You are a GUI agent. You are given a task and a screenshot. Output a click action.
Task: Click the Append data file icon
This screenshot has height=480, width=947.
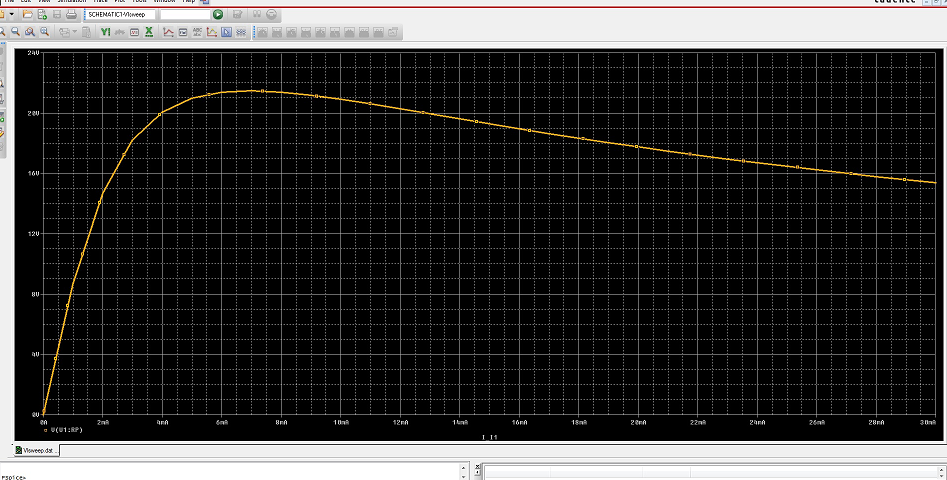pyautogui.click(x=42, y=14)
